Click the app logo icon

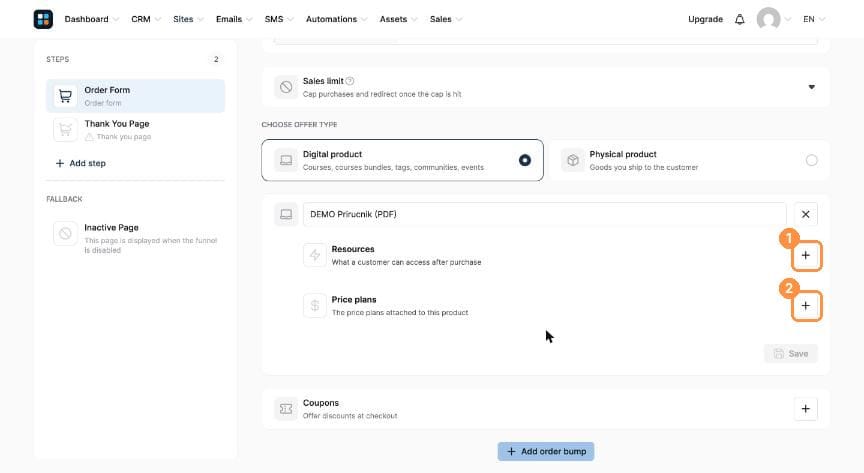43,19
